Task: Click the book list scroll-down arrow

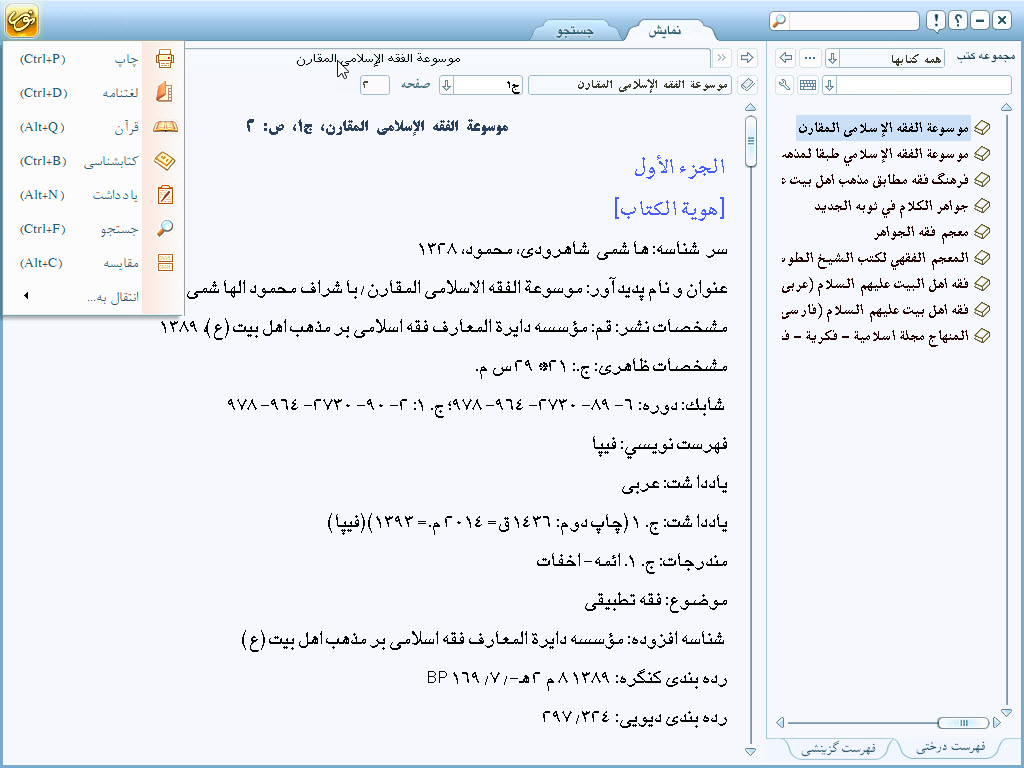Action: [x=1006, y=712]
